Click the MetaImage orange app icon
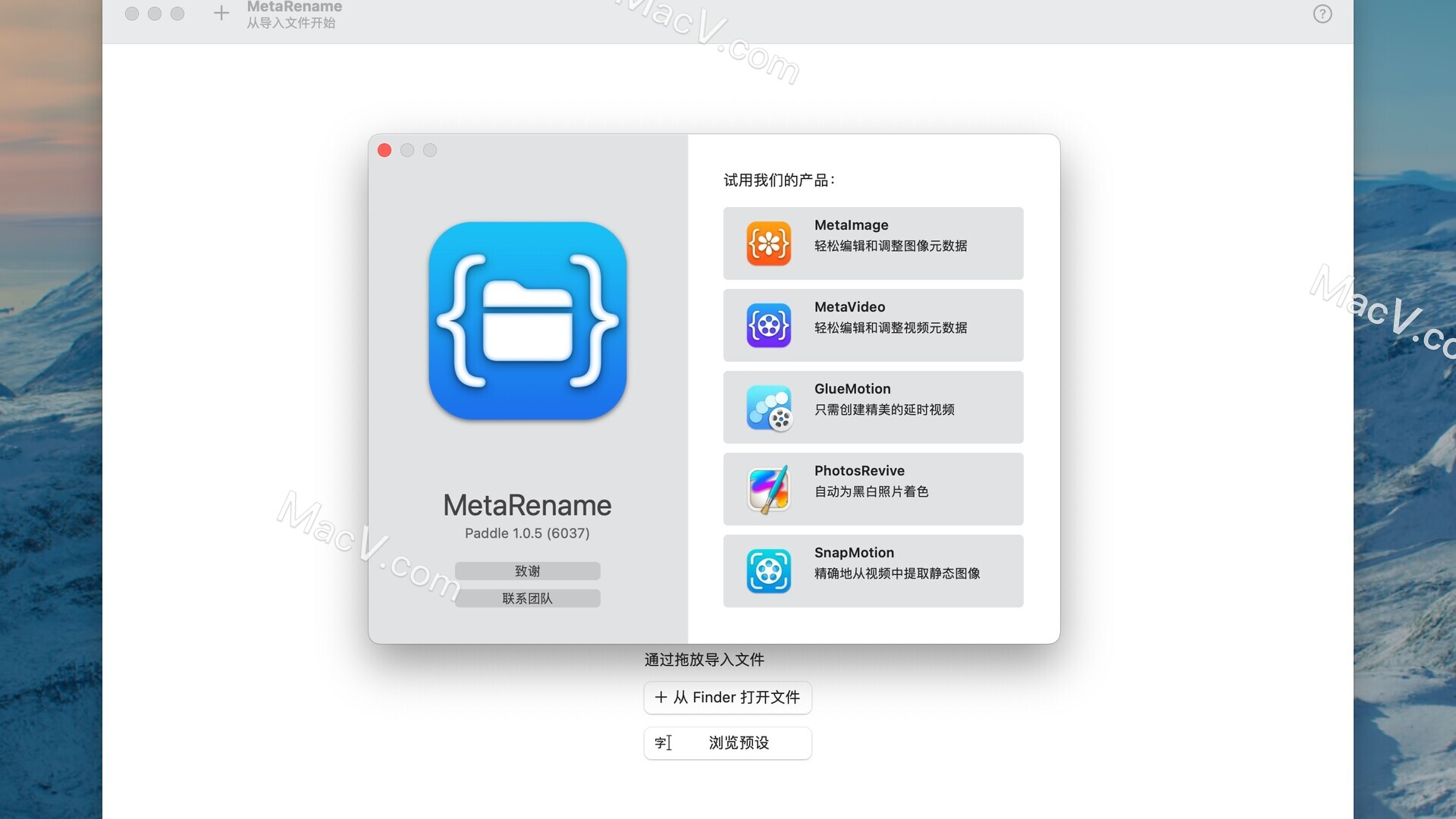This screenshot has height=819, width=1456. tap(768, 243)
